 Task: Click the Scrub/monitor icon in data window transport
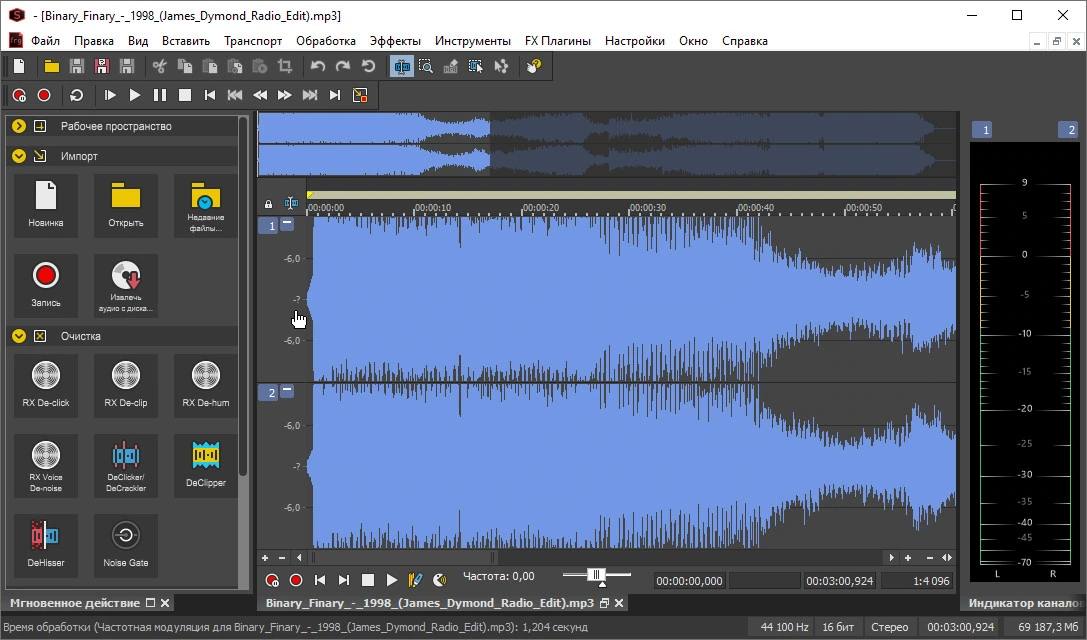tap(440, 580)
